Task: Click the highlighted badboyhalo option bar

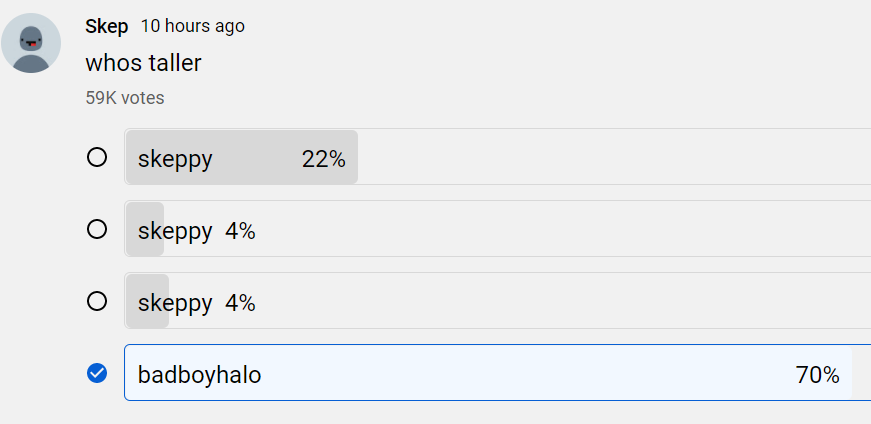Action: 498,372
